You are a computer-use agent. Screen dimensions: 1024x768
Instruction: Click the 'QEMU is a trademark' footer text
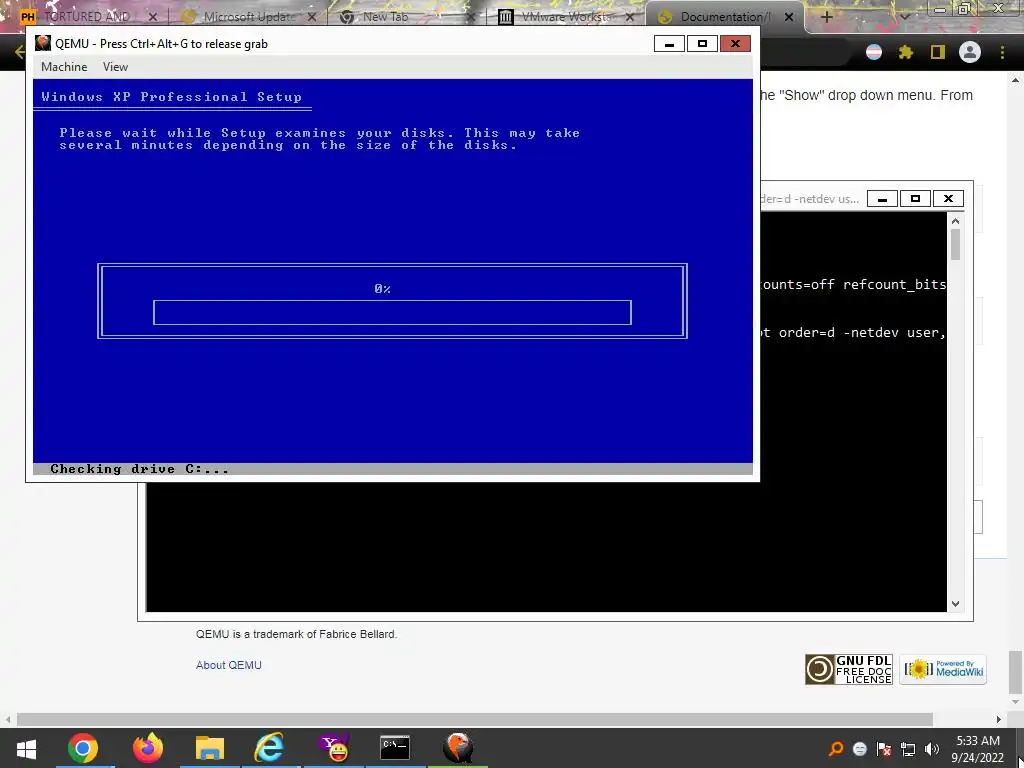296,634
